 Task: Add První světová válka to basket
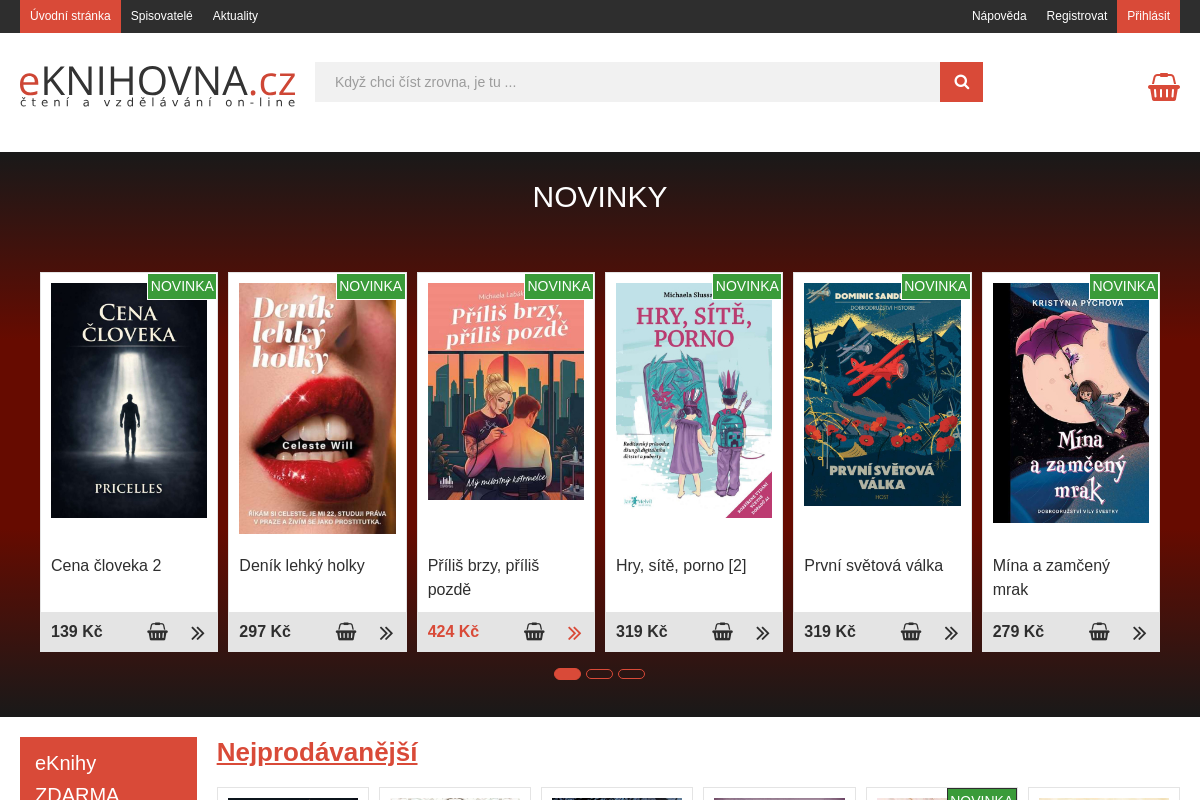tap(911, 632)
